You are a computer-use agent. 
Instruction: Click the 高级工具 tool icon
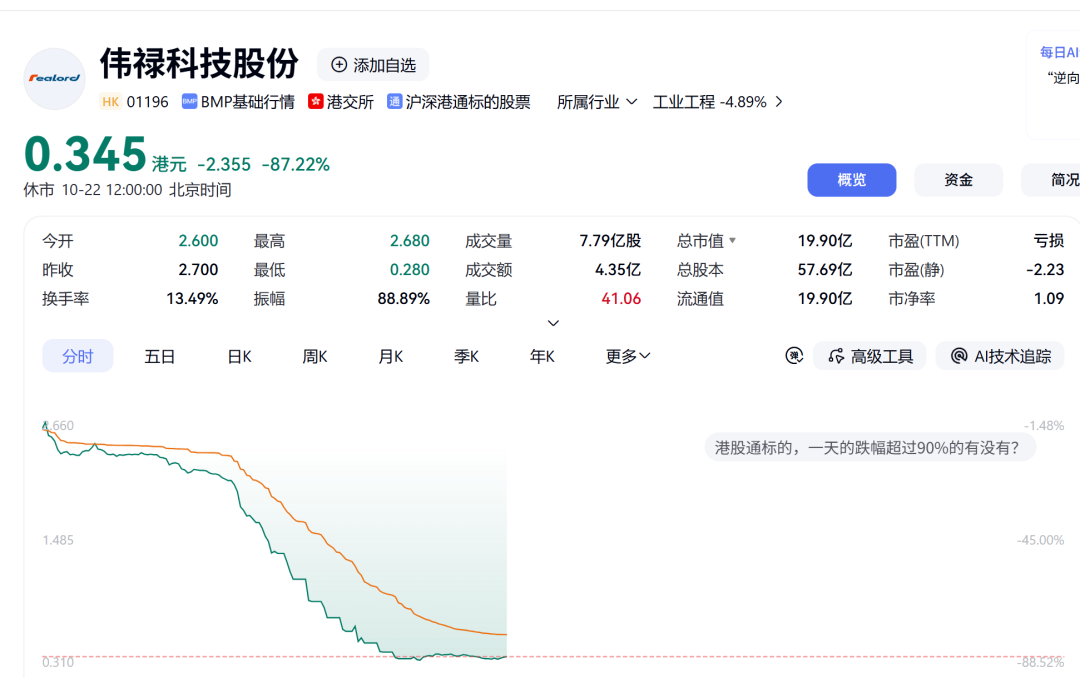click(836, 356)
